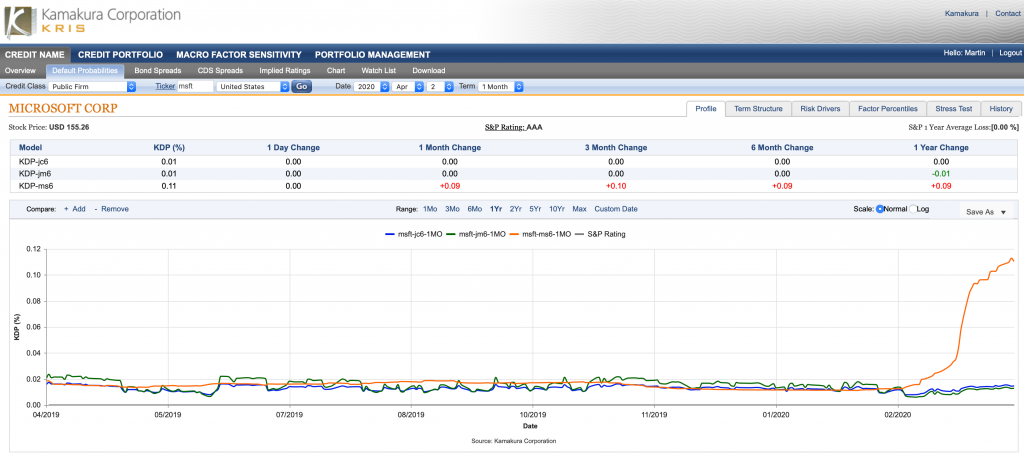Viewport: 1024px width, 456px height.
Task: Click the Logout link
Action: pyautogui.click(x=1010, y=53)
